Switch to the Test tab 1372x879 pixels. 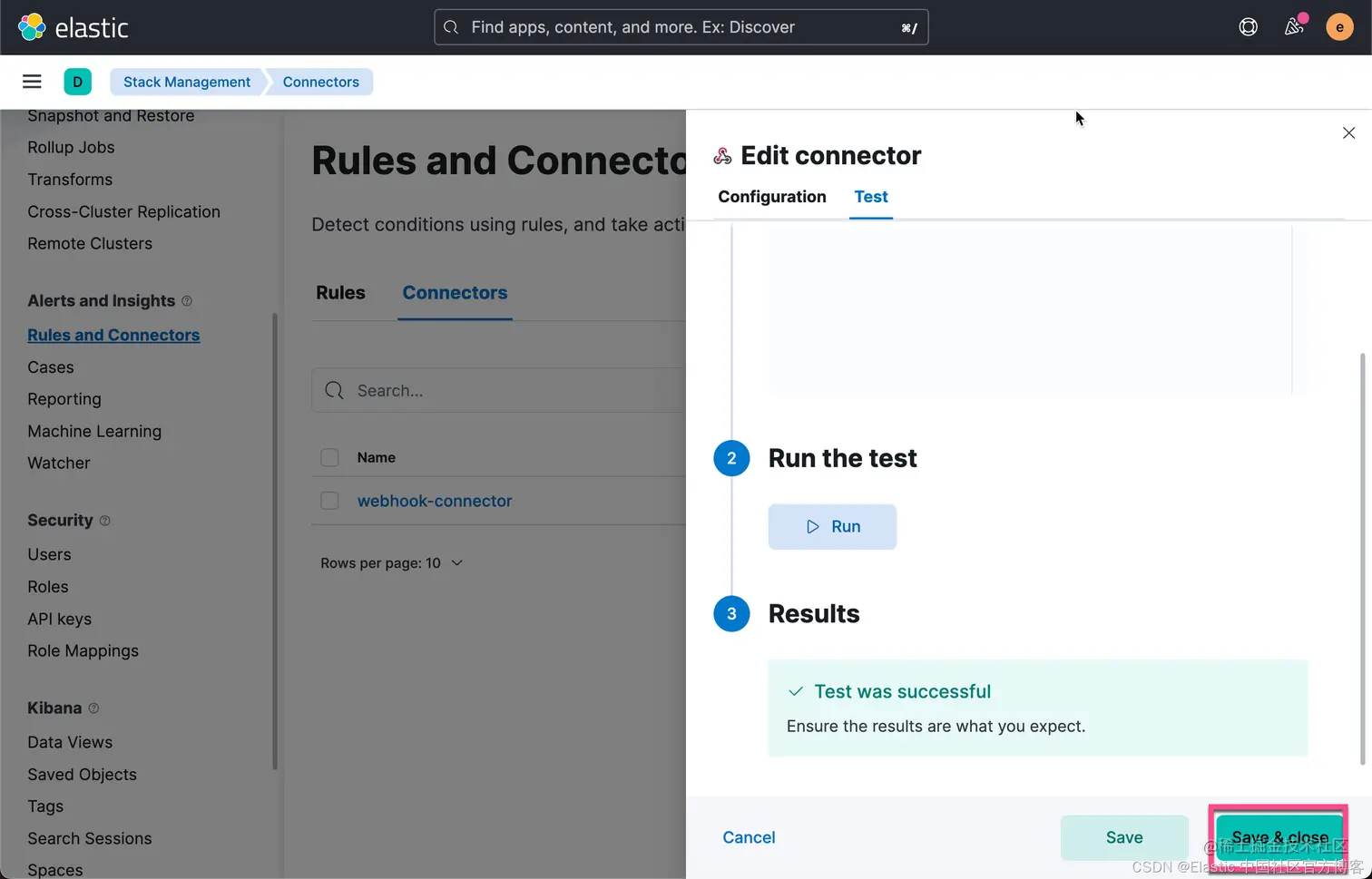coord(871,197)
